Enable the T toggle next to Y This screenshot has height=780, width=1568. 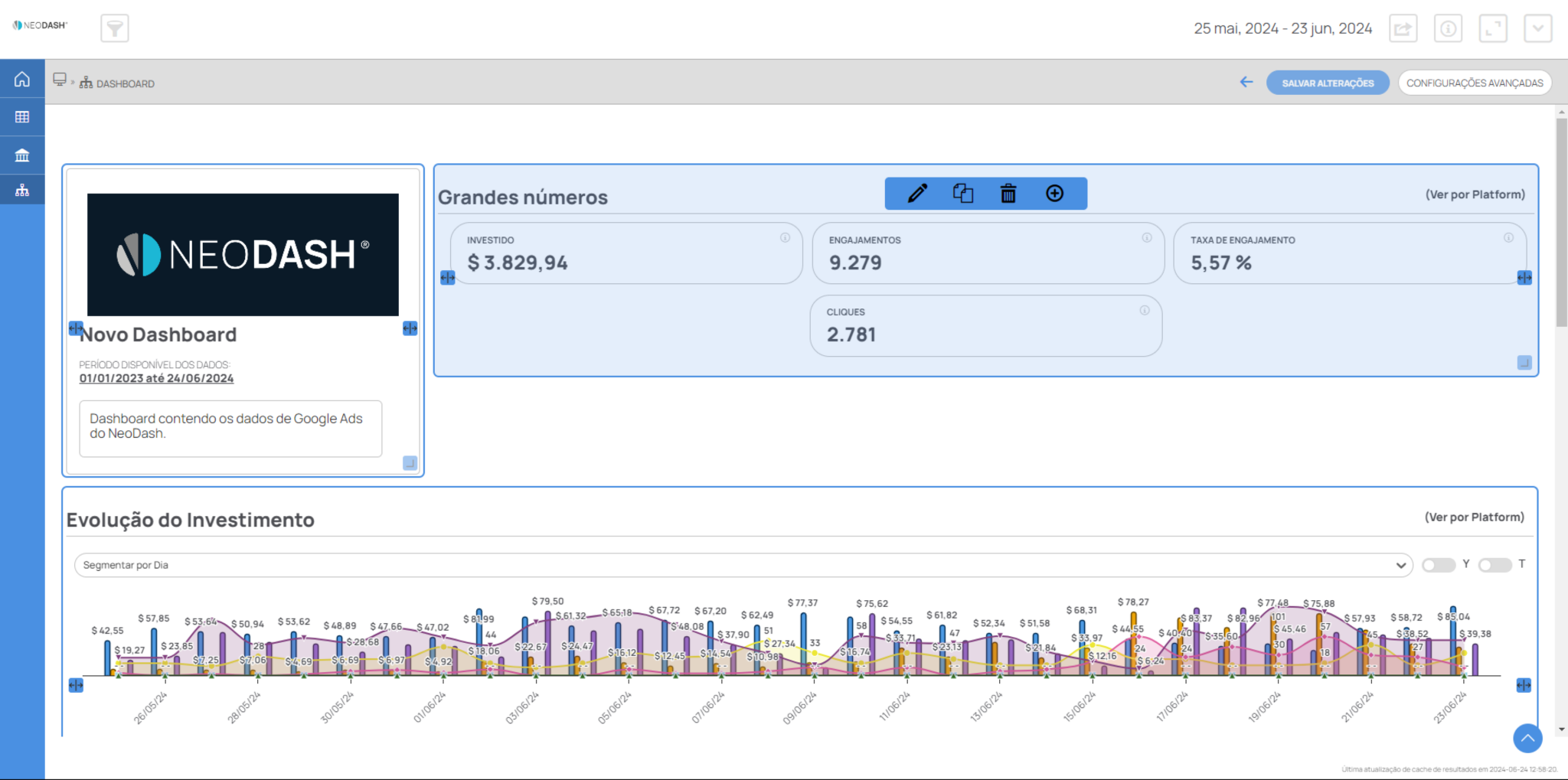click(x=1494, y=565)
